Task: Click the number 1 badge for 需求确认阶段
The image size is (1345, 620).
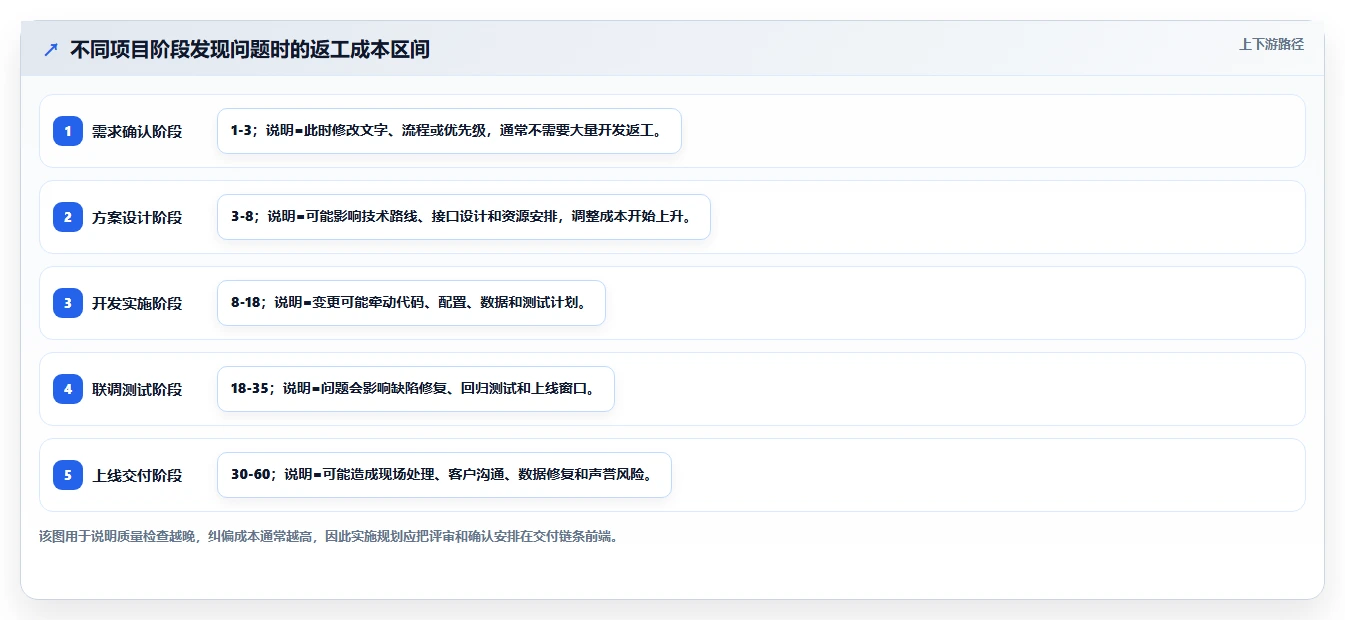Action: [x=68, y=131]
